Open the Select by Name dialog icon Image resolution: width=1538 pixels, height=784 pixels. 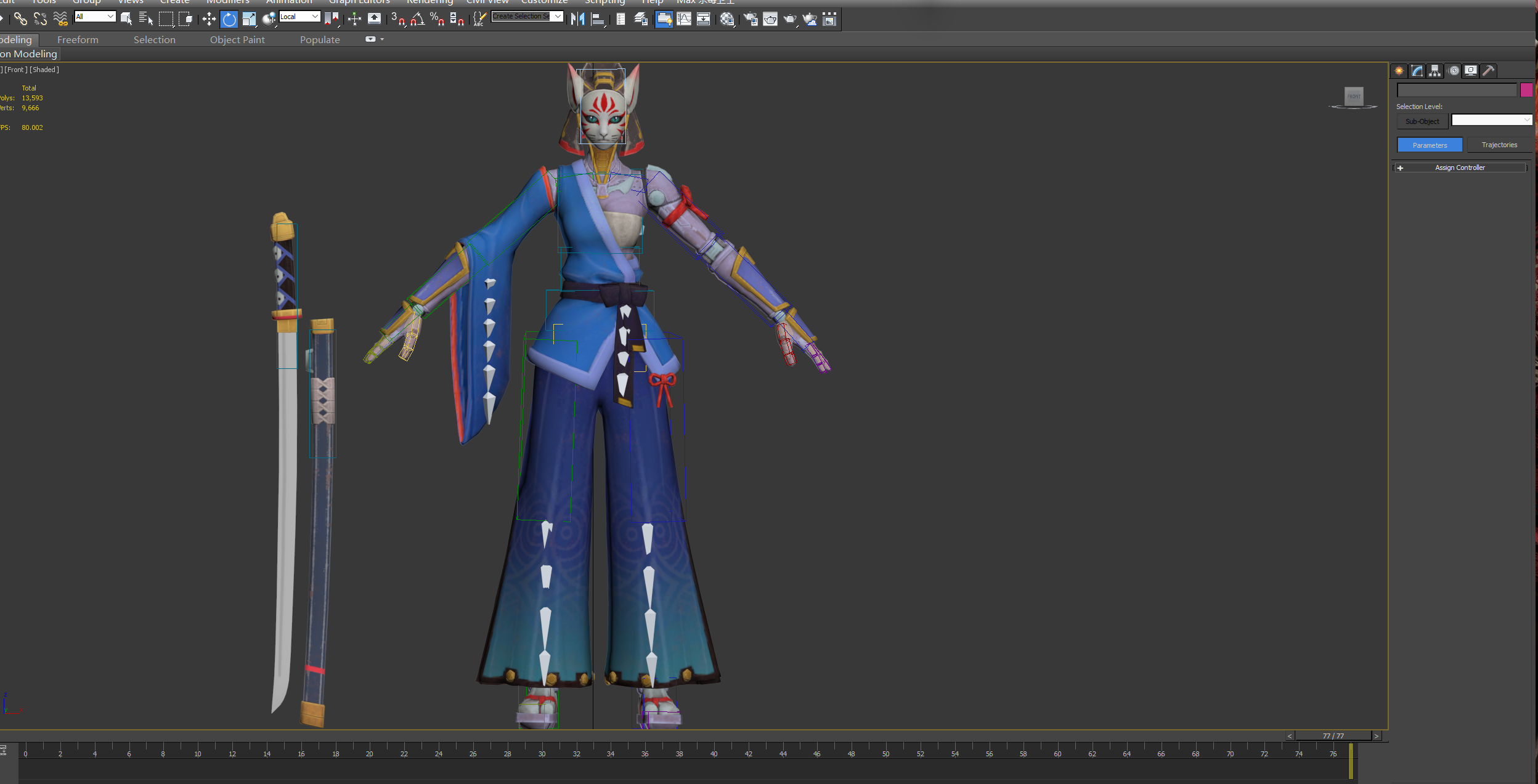coord(146,19)
